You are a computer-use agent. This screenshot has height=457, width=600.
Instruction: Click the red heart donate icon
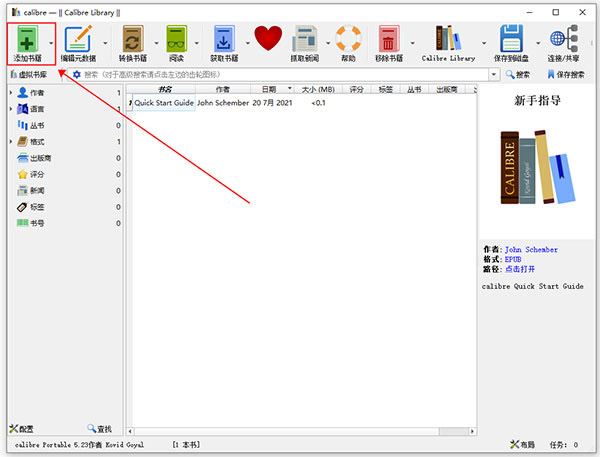(268, 38)
